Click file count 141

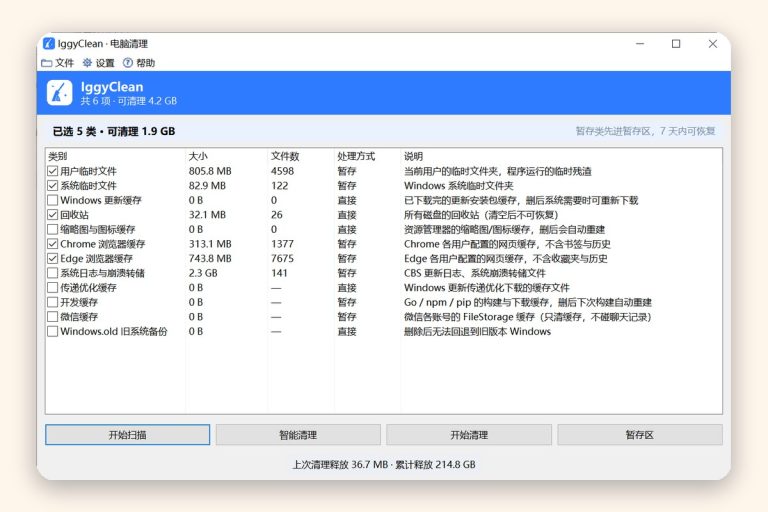point(279,273)
